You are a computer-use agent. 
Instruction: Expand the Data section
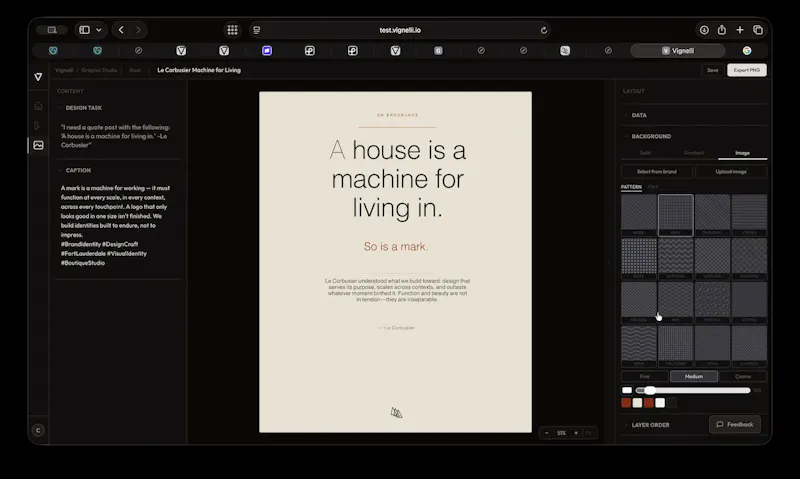(x=639, y=115)
